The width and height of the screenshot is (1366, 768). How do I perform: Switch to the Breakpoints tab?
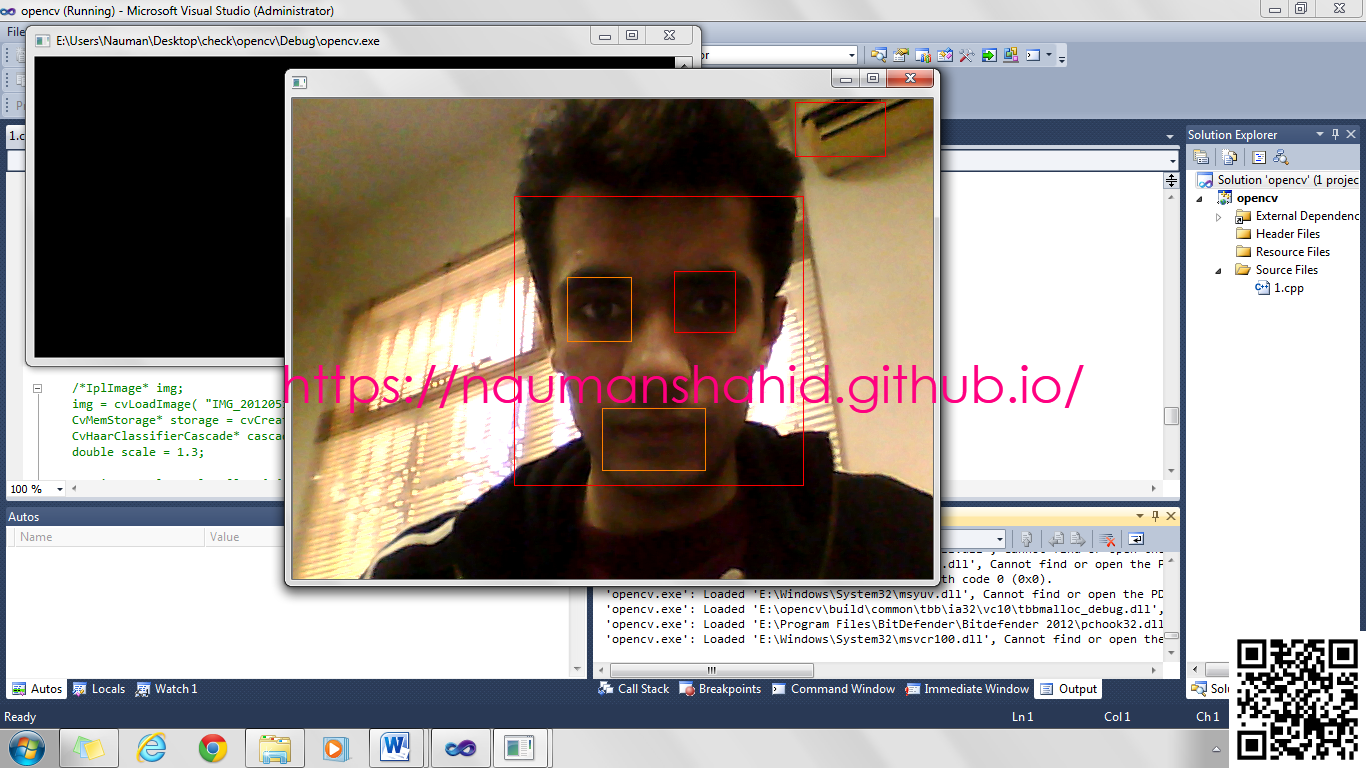[720, 689]
